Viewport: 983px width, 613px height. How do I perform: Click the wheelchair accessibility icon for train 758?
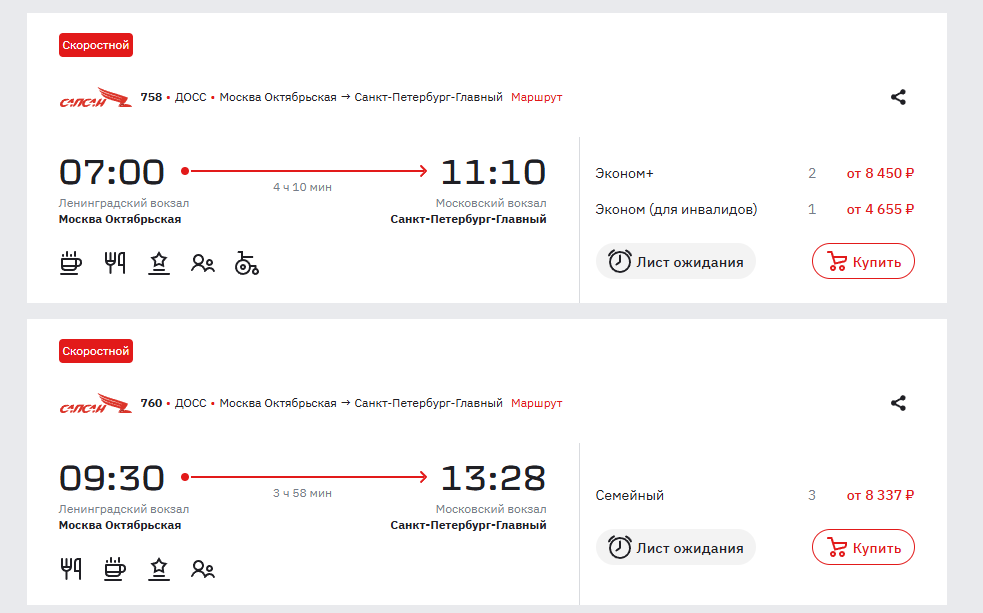(246, 263)
